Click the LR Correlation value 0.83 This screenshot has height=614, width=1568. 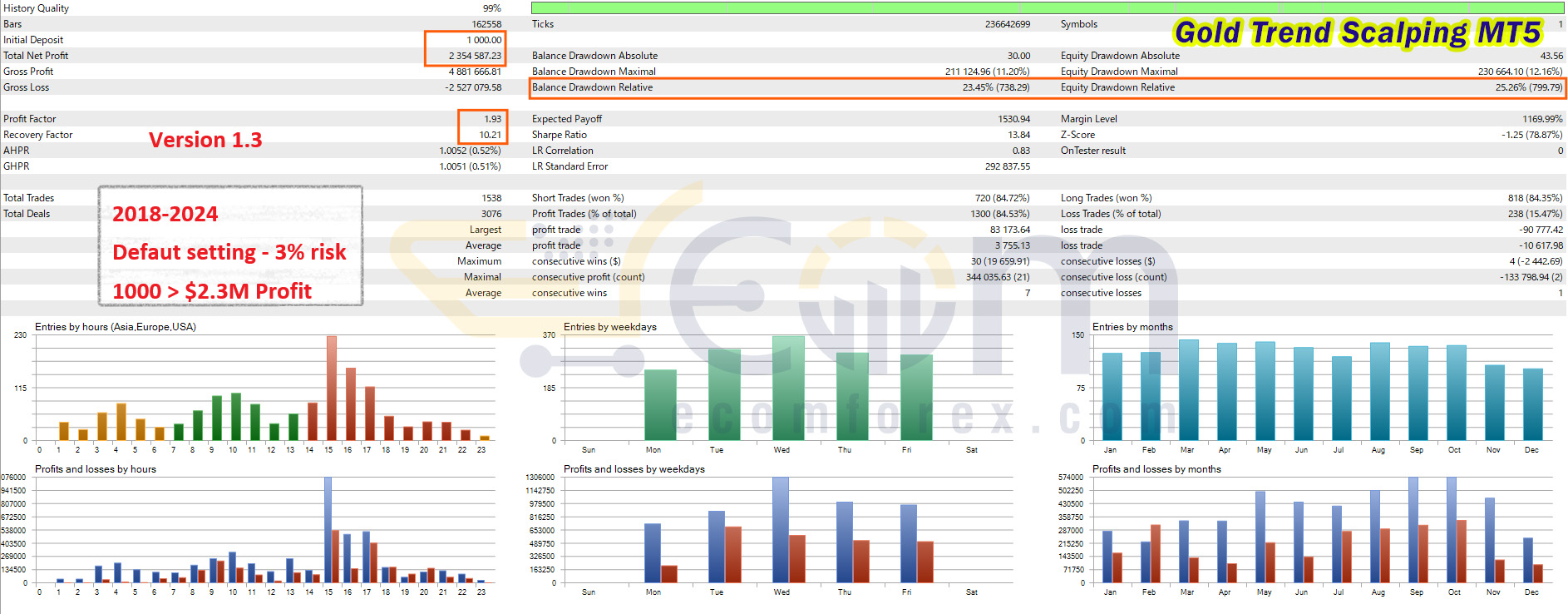pyautogui.click(x=1021, y=151)
